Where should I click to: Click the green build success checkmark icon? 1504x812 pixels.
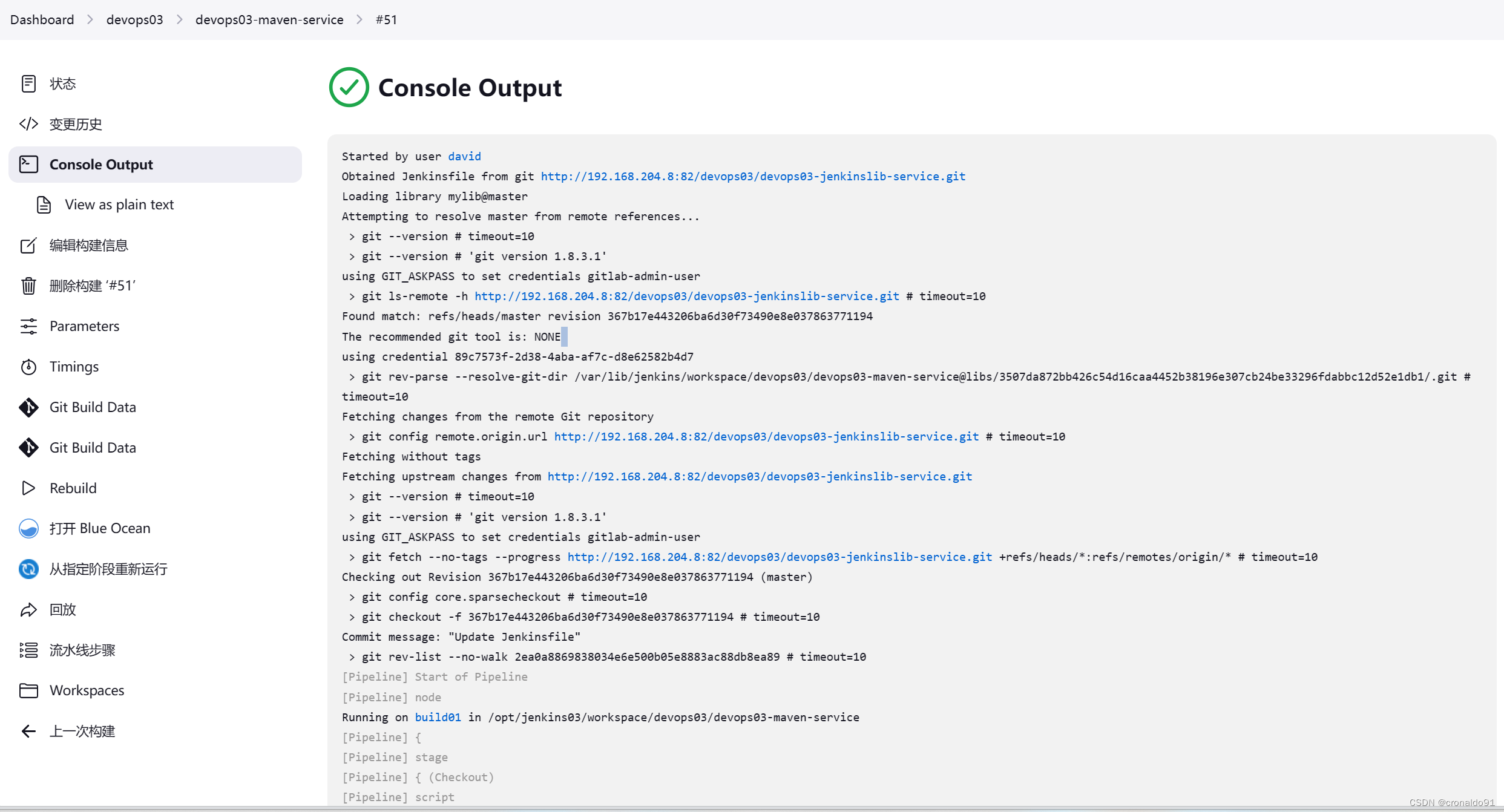coord(349,87)
